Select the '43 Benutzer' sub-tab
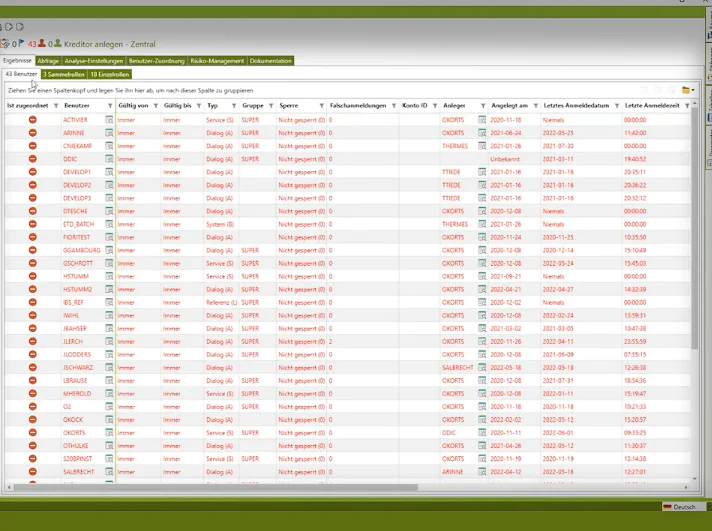 tap(21, 74)
